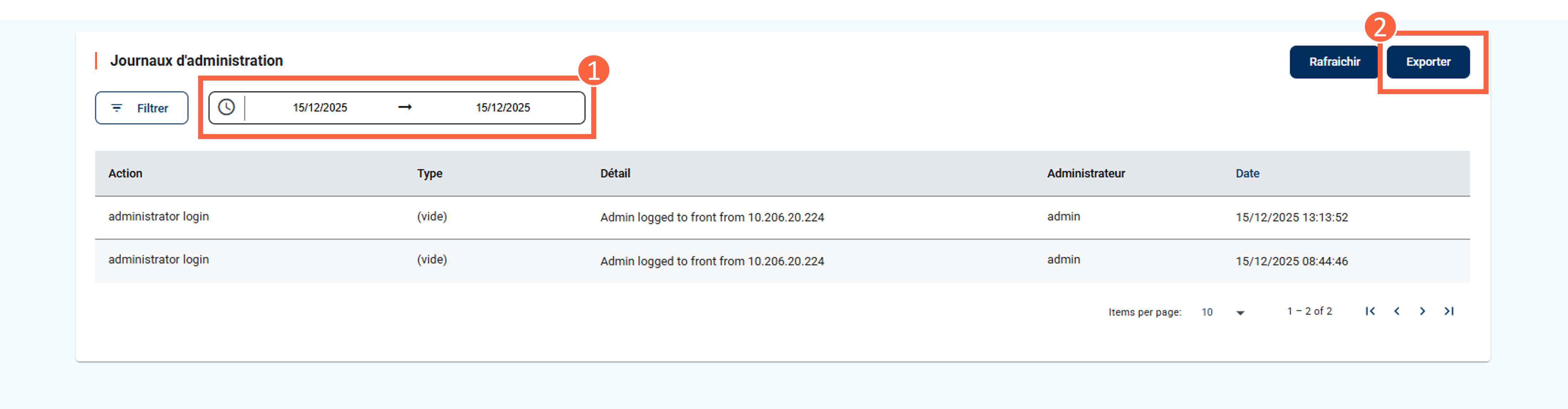Open the items per page dropdown
Viewport: 1568px width, 409px height.
pos(1223,312)
